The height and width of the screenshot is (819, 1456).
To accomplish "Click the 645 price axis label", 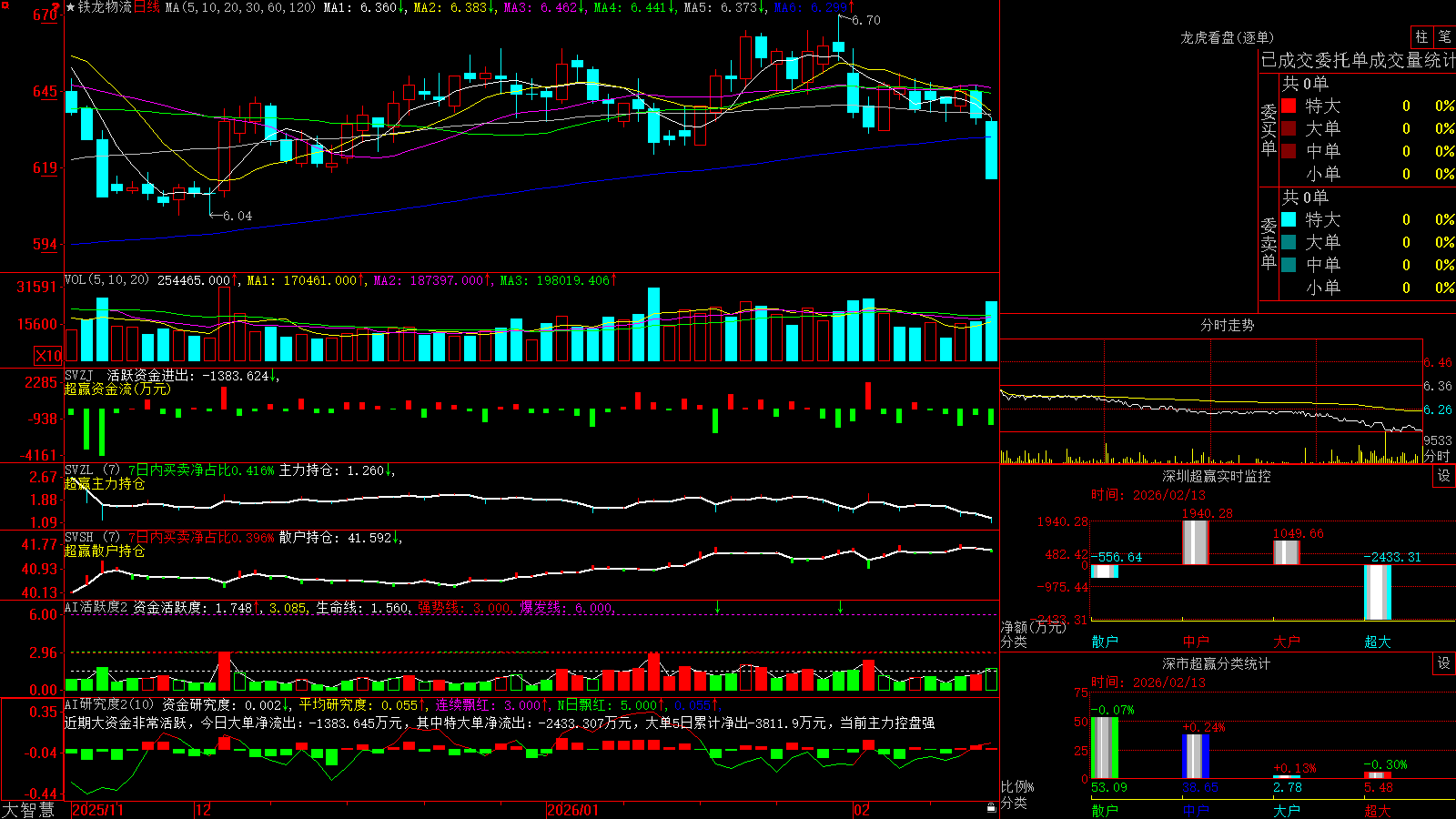I will pyautogui.click(x=45, y=91).
